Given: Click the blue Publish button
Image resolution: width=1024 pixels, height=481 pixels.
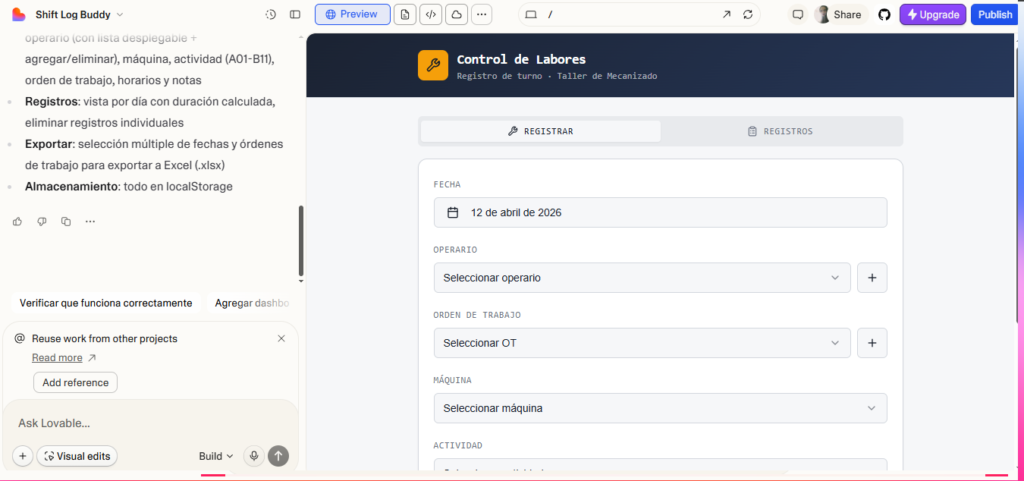Looking at the screenshot, I should 995,14.
